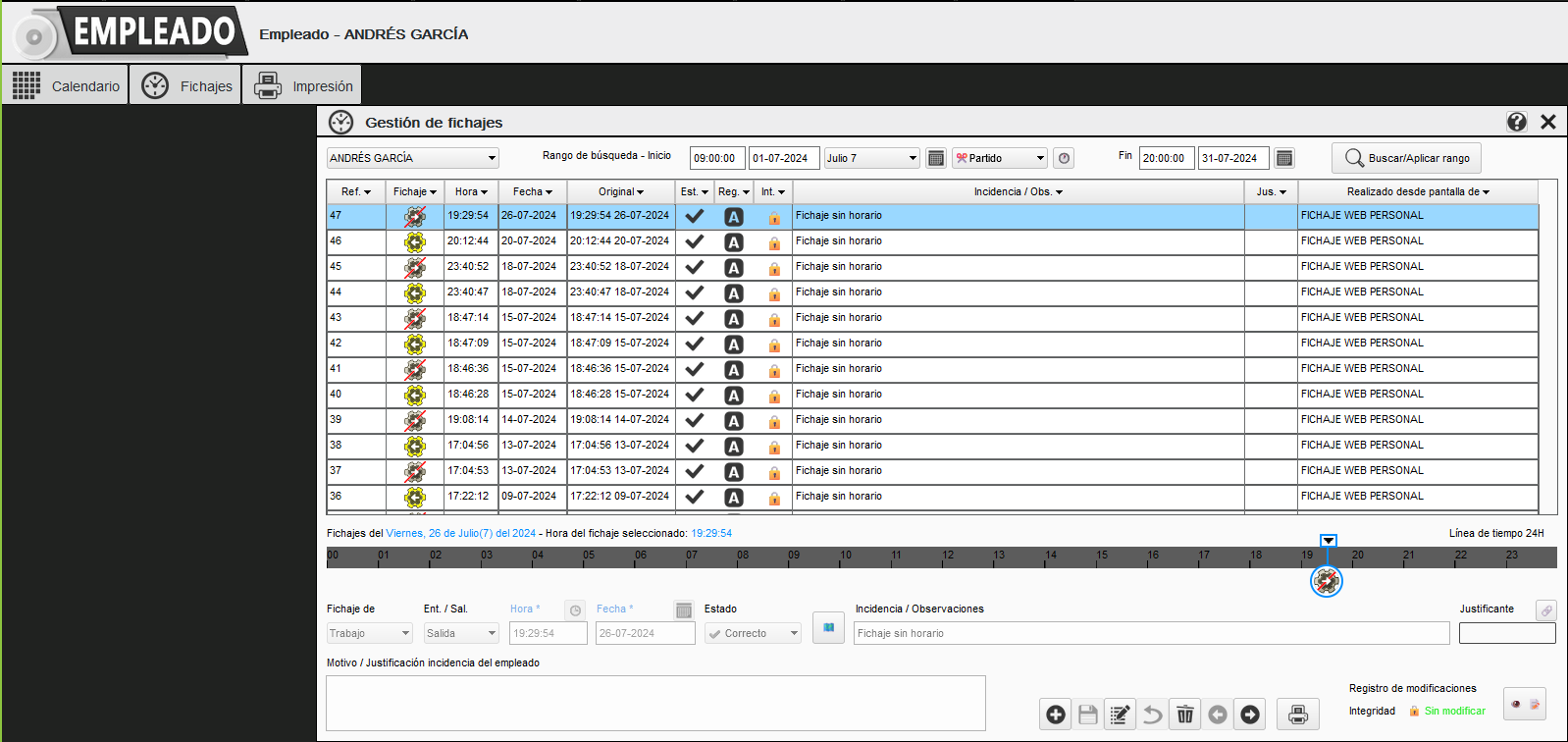Delete the selected fichaje with trash icon

tap(1185, 715)
